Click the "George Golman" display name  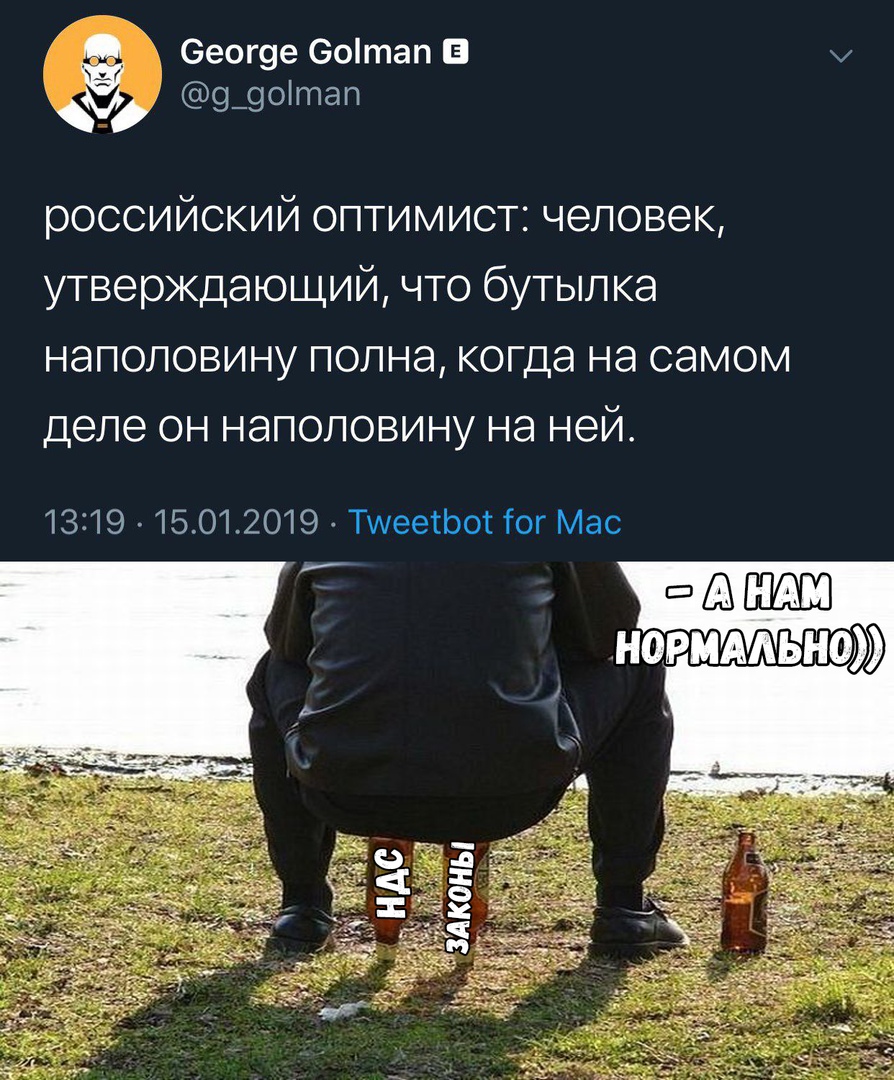coord(306,52)
